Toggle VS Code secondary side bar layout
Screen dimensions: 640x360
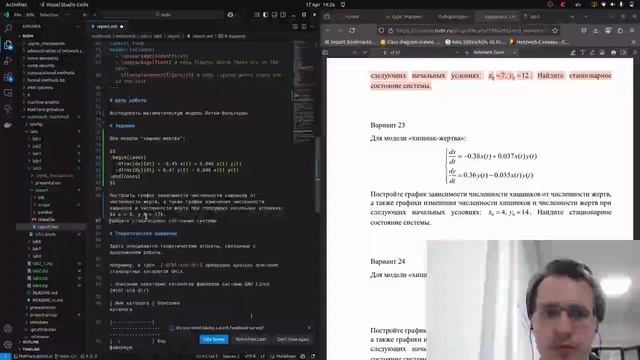click(x=283, y=15)
